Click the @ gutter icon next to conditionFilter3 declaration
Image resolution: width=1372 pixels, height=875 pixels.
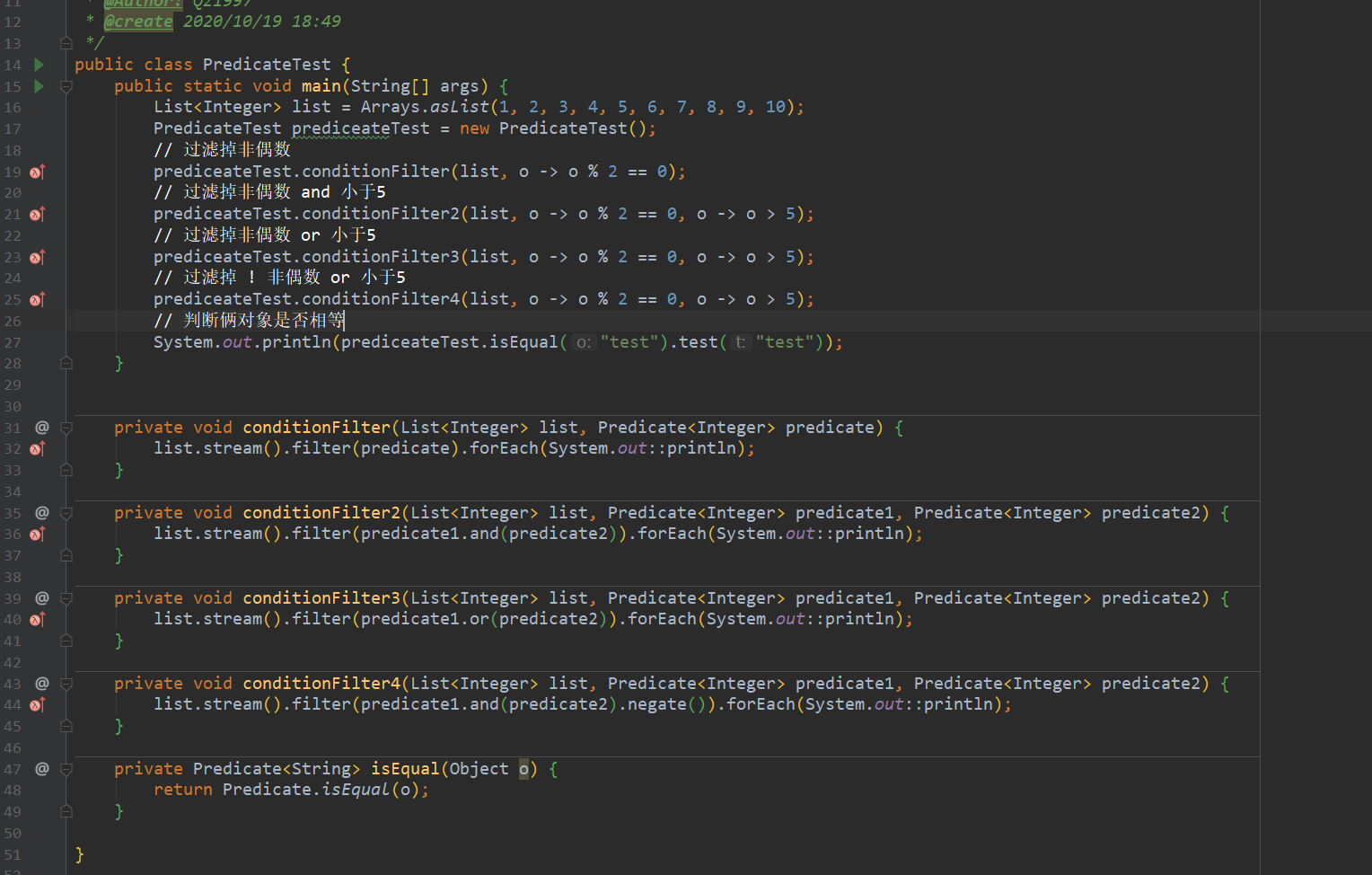tap(41, 598)
